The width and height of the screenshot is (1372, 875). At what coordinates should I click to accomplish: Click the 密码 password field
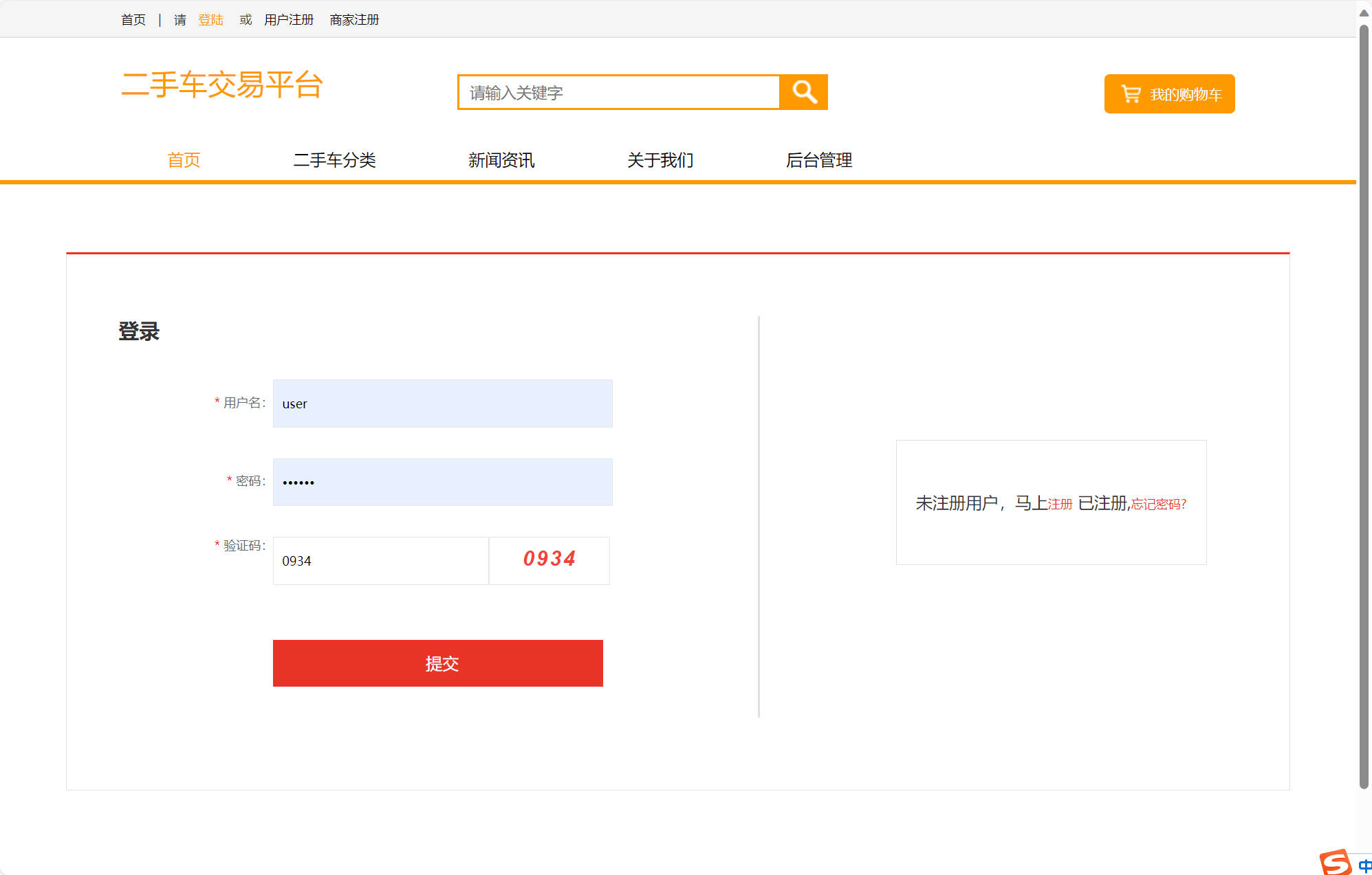coord(442,481)
